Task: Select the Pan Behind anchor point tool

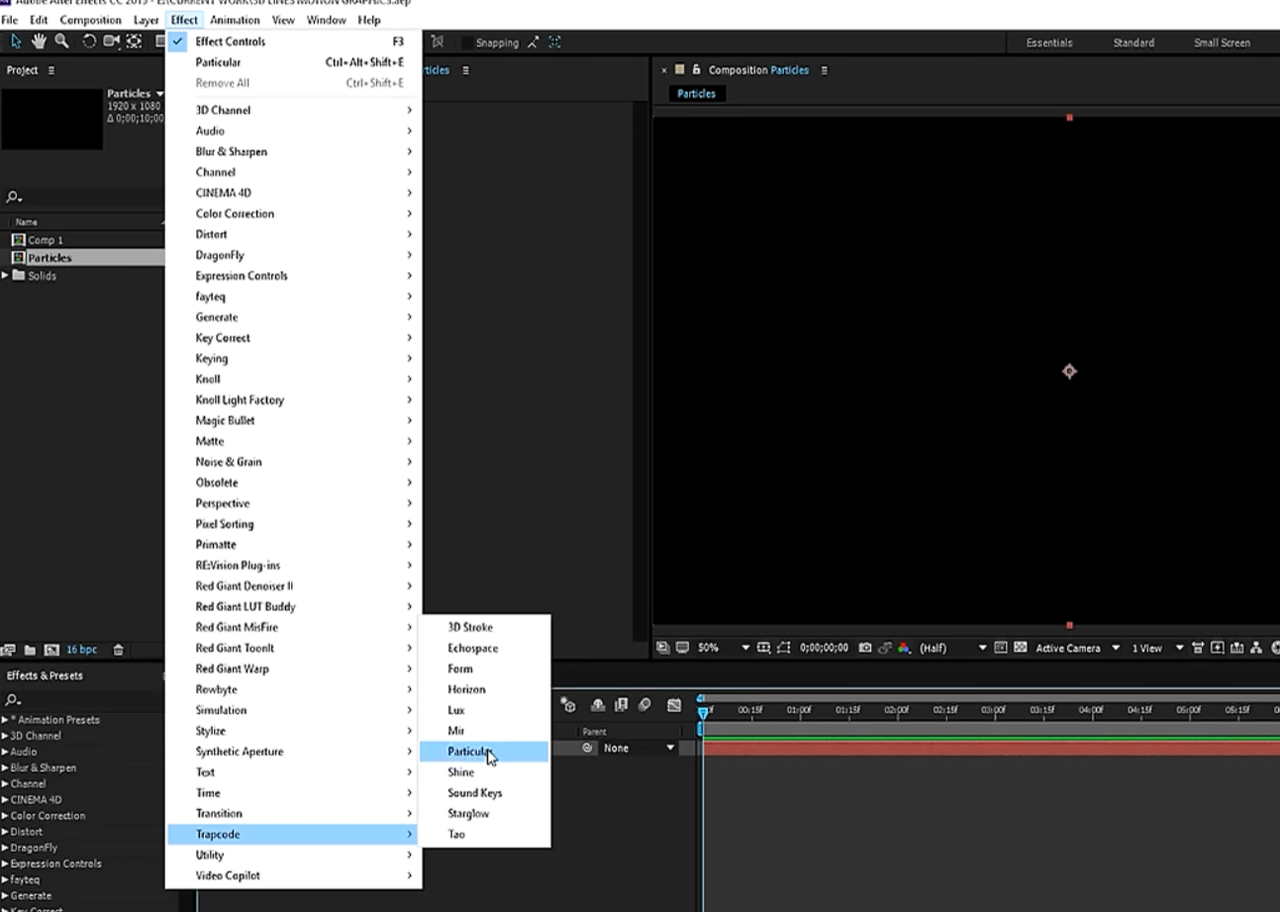Action: coord(134,42)
